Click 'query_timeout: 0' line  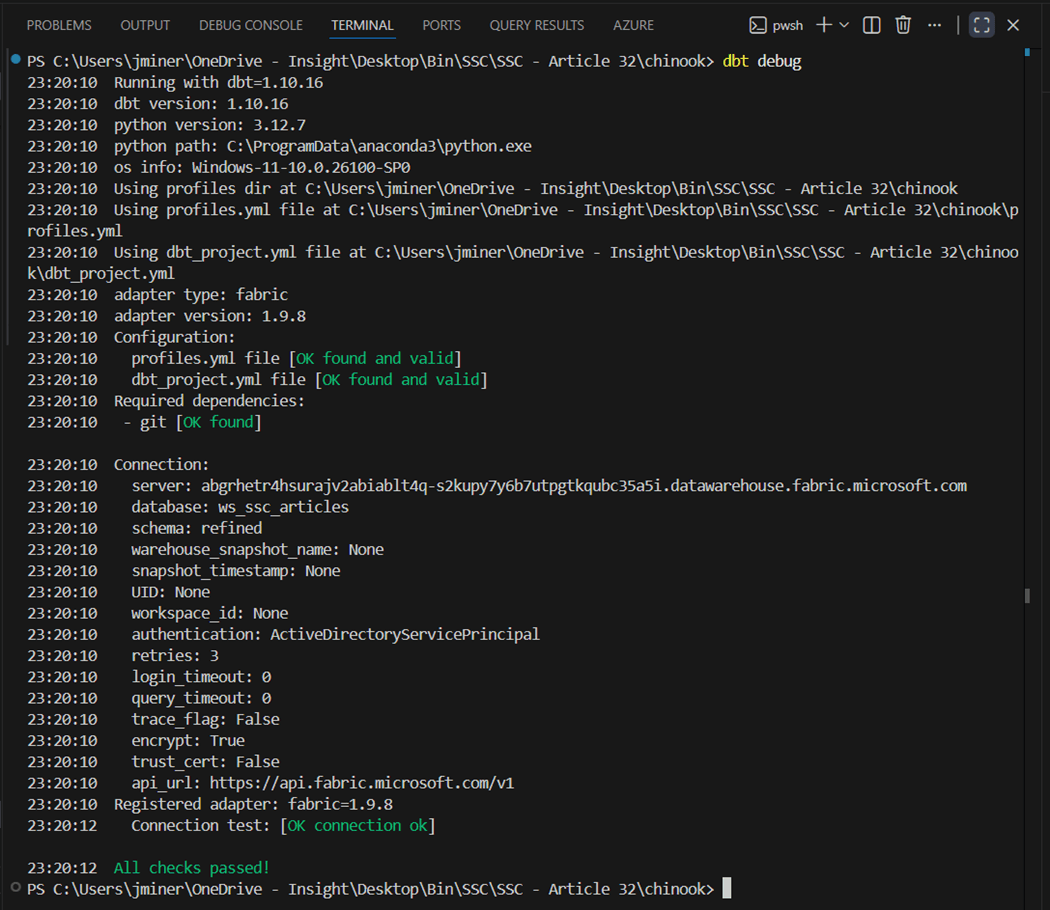coord(201,698)
